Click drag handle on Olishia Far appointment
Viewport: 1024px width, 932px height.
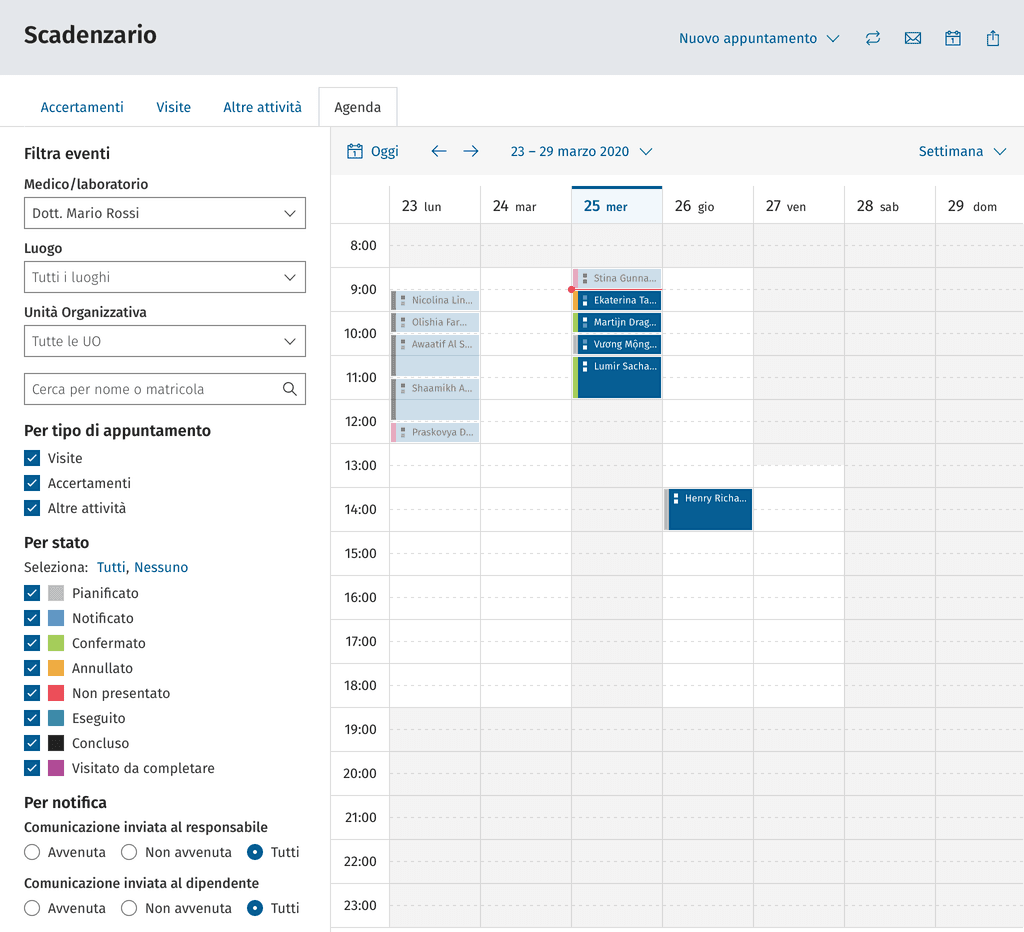tap(403, 322)
